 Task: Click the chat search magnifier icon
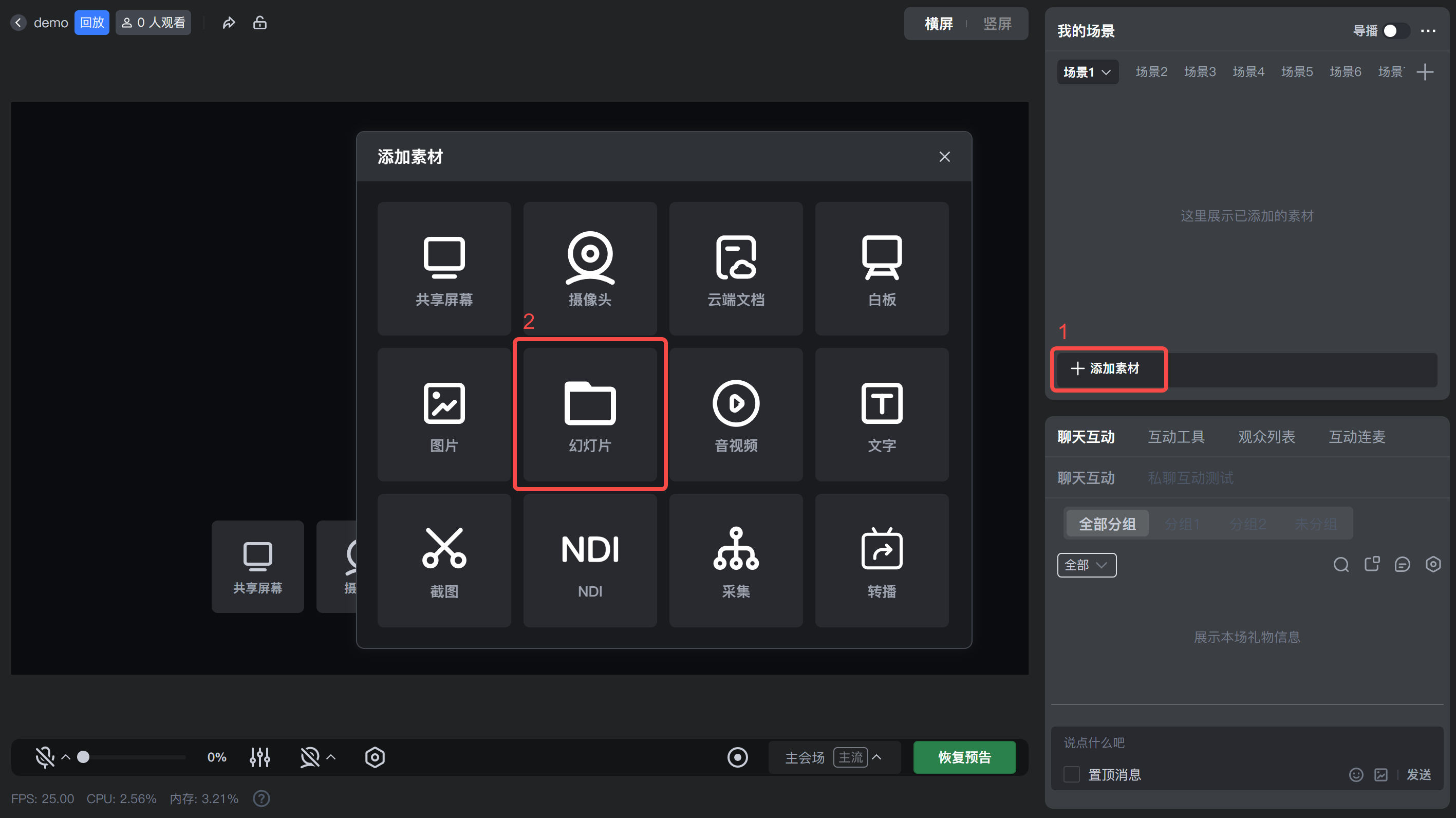1341,564
